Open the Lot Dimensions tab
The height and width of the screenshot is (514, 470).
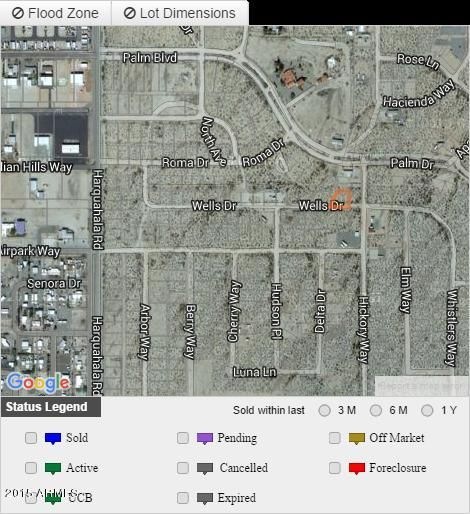coord(180,13)
